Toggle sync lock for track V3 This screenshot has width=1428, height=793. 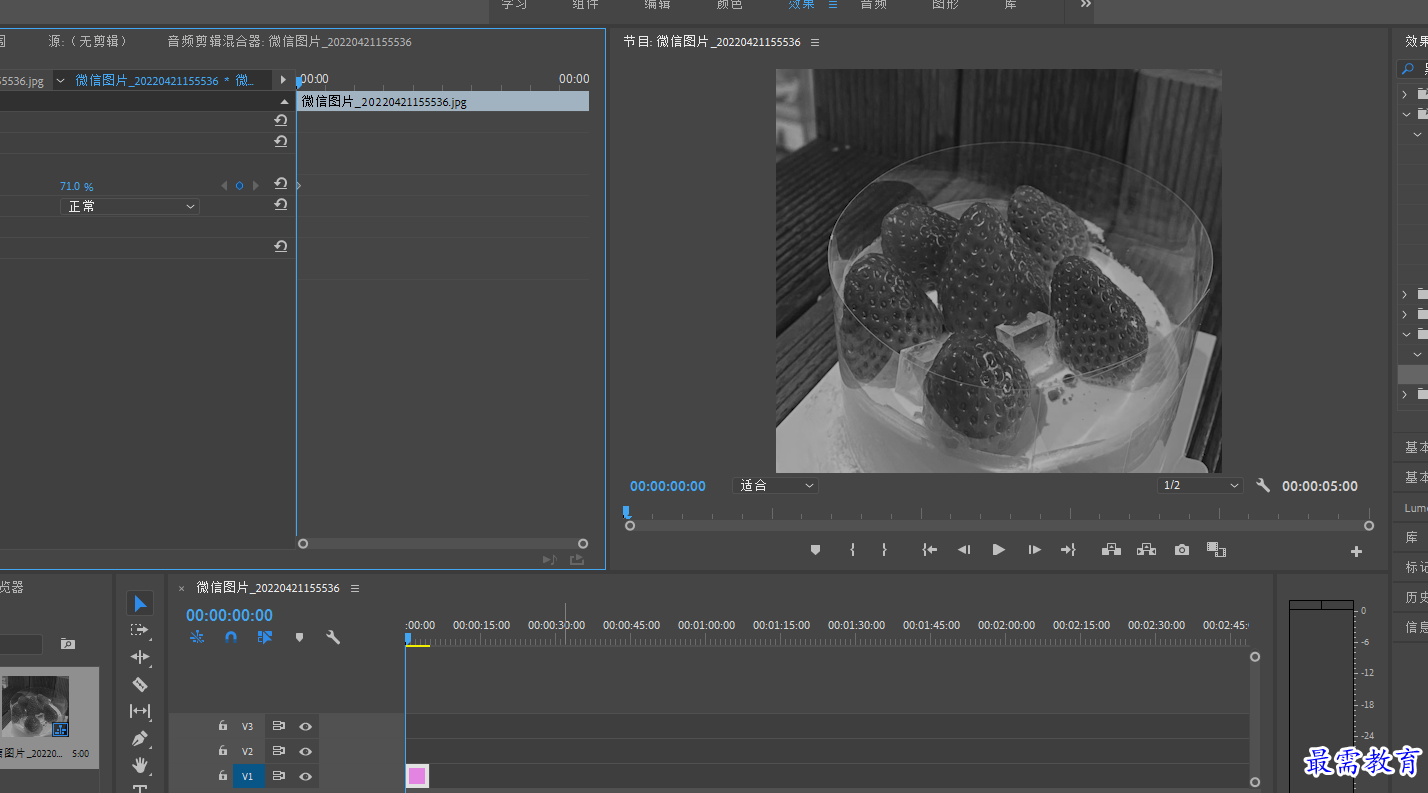pos(279,726)
